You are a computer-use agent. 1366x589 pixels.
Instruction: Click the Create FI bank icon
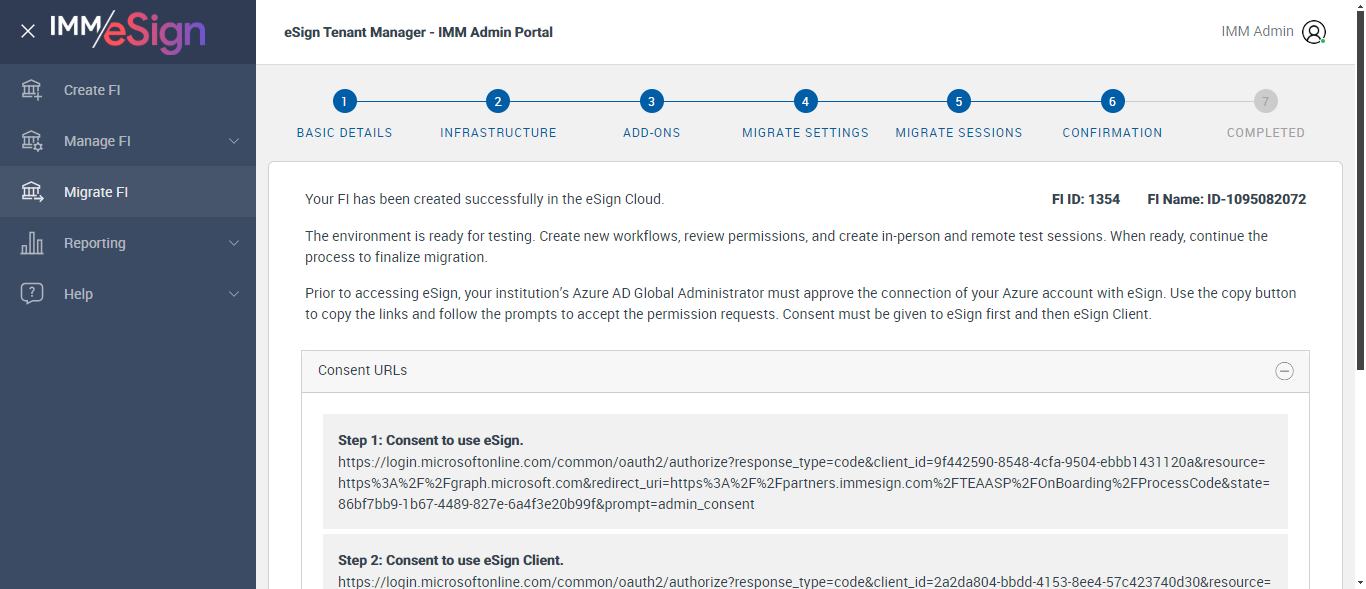click(32, 90)
